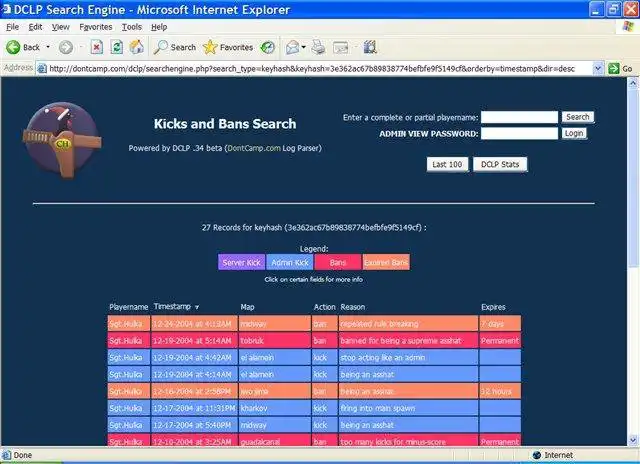Click the page scrollbar down arrow

coord(632,440)
